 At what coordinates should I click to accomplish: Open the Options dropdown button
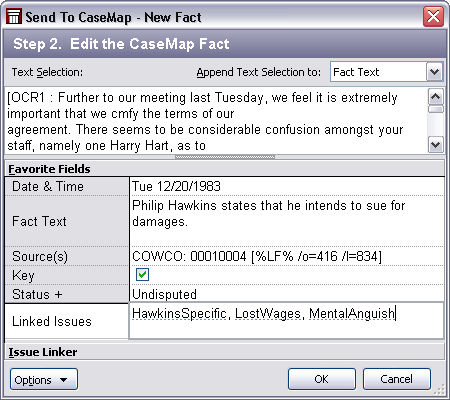tap(44, 379)
